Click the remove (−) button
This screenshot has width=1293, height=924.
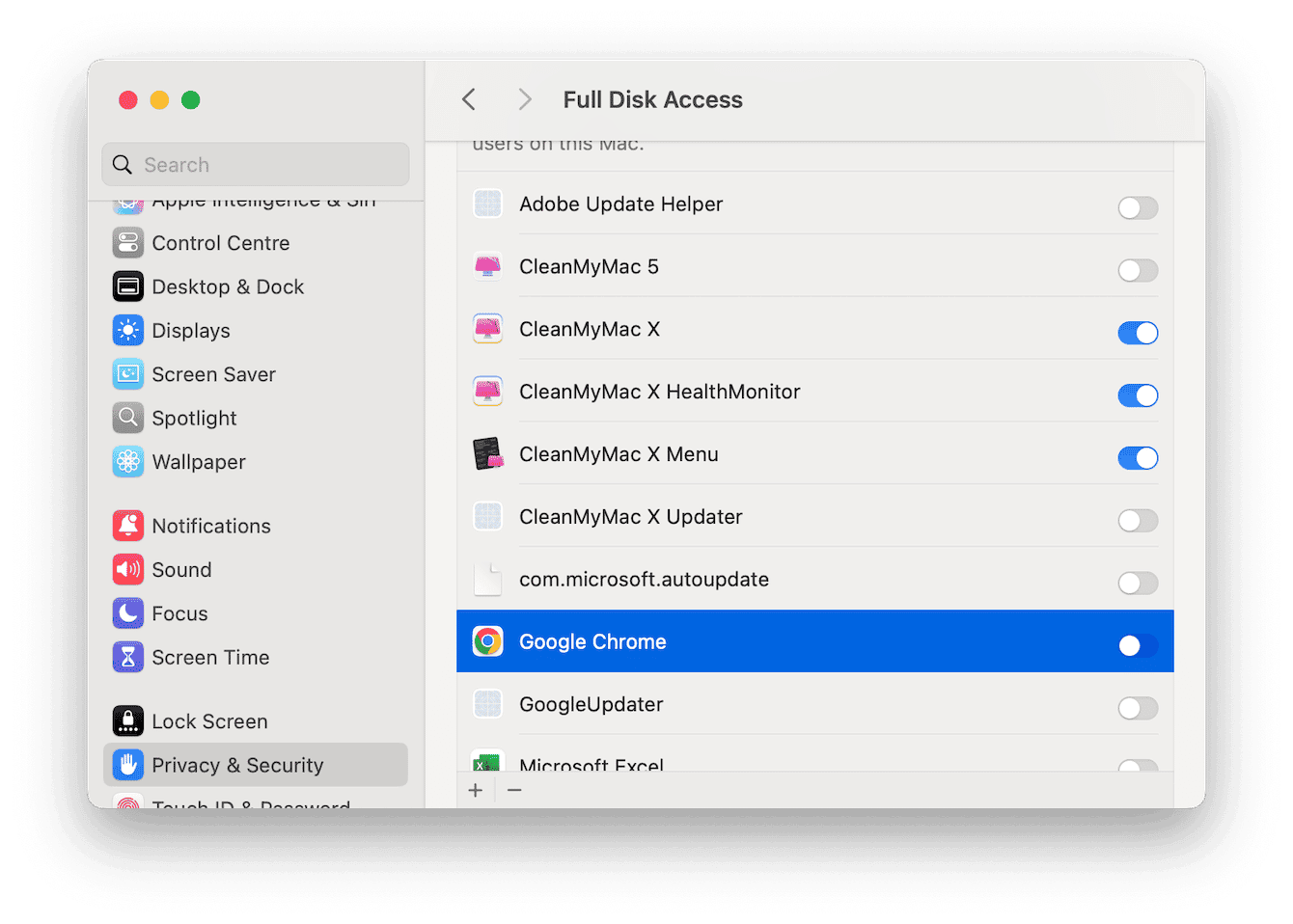click(513, 789)
